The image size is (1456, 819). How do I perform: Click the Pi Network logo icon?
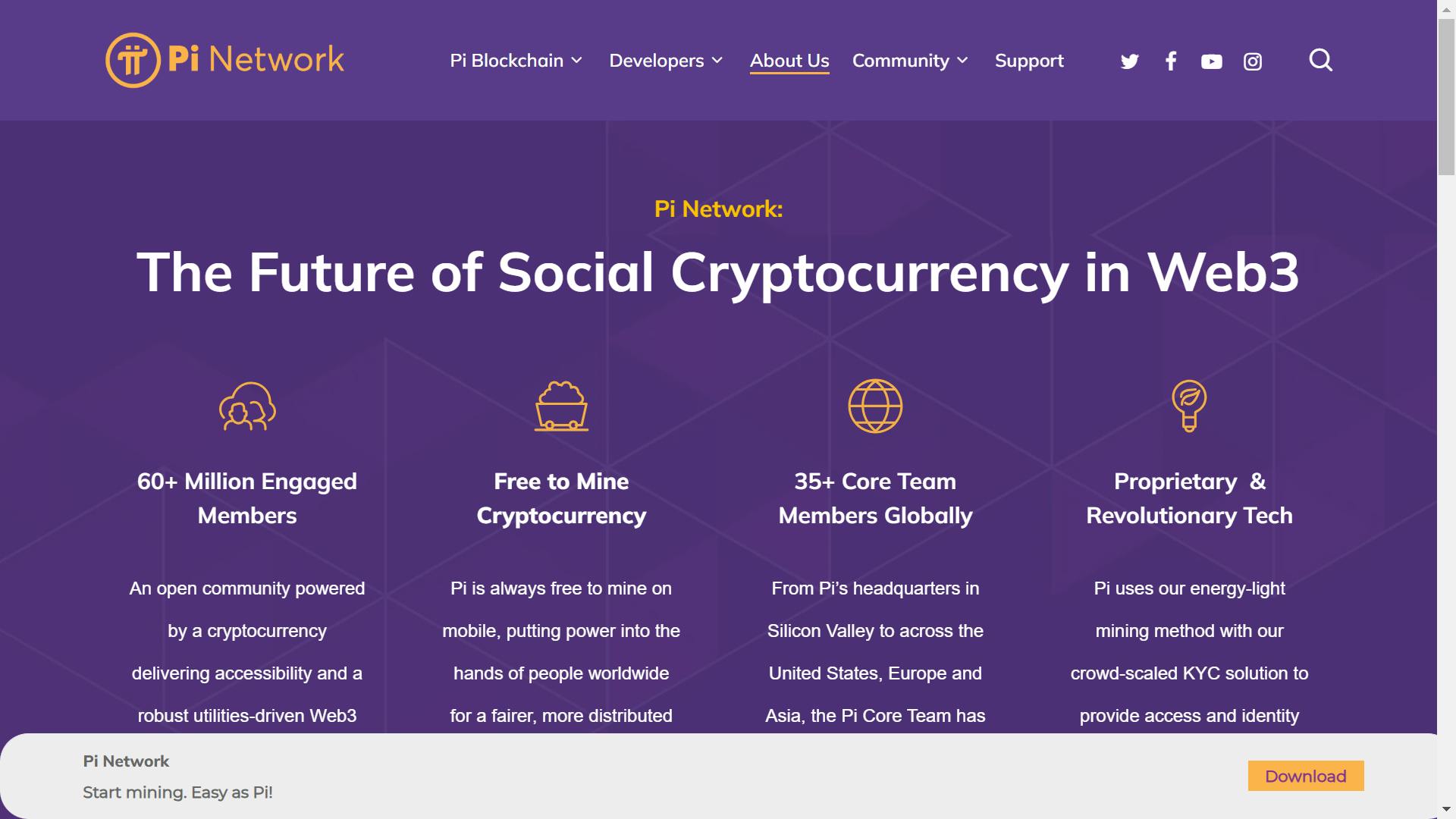131,60
